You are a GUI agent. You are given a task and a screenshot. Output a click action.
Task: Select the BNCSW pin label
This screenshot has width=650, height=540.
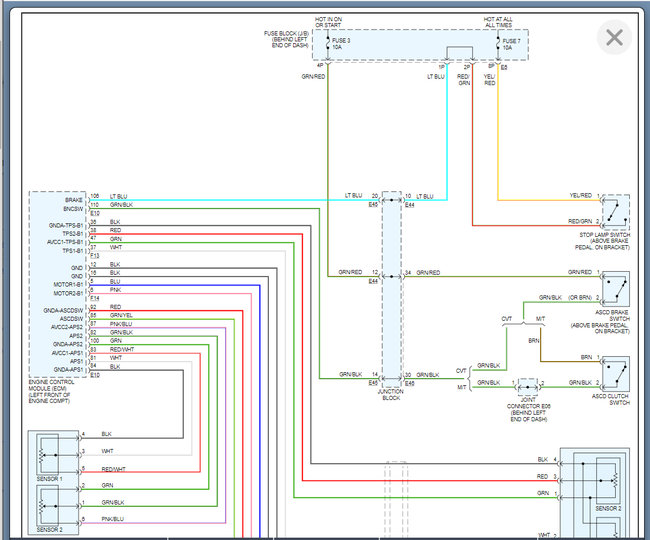tap(73, 209)
